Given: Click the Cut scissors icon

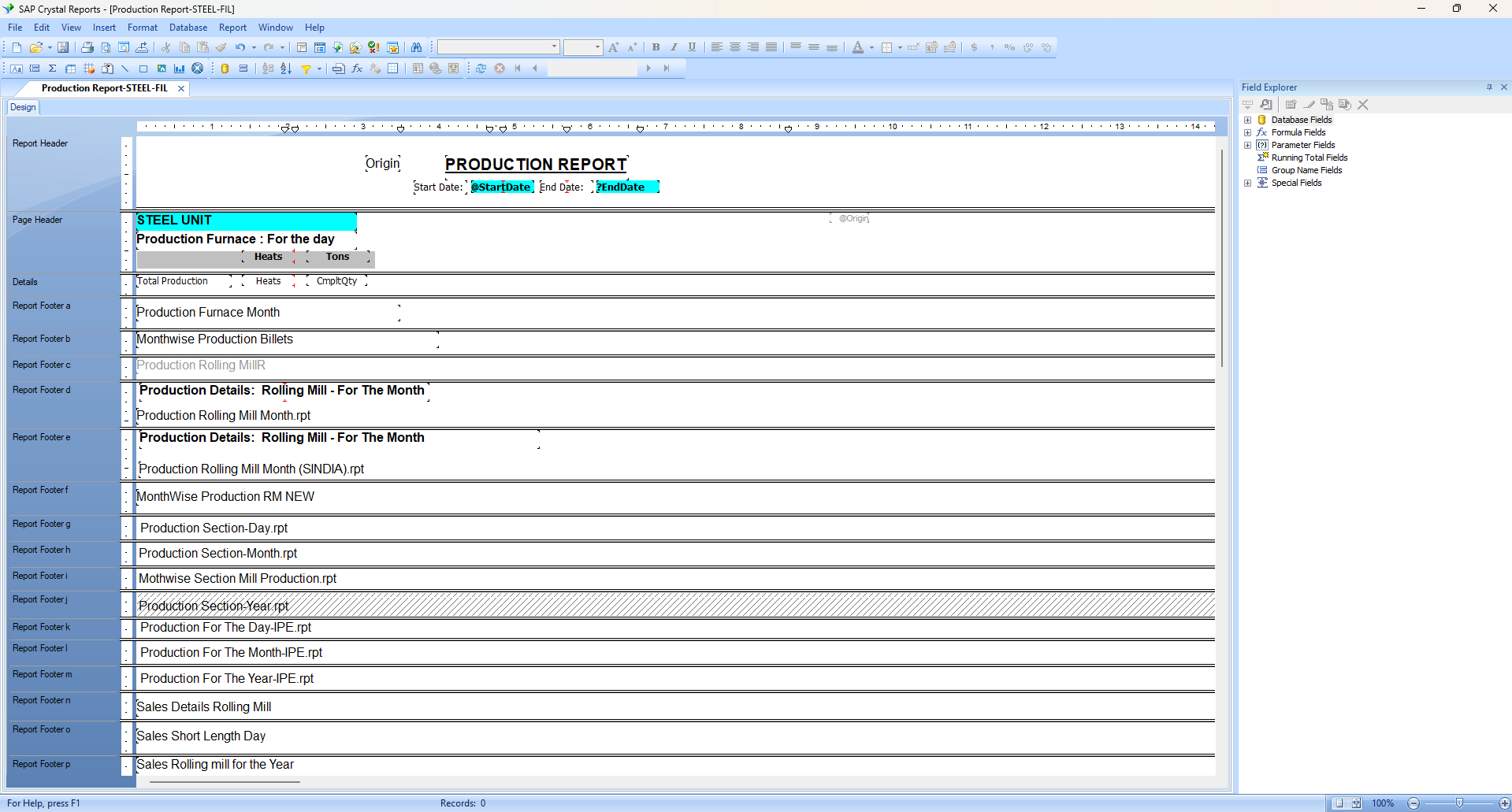Looking at the screenshot, I should click(x=166, y=47).
